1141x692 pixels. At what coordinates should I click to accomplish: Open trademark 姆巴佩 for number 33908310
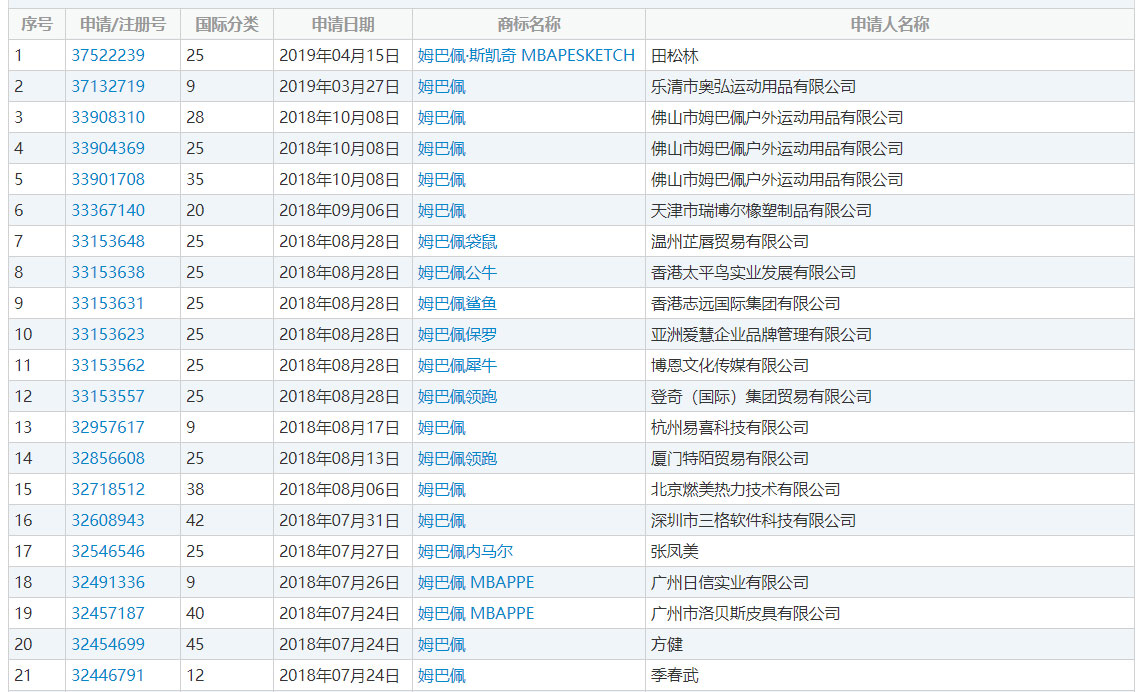tap(442, 117)
